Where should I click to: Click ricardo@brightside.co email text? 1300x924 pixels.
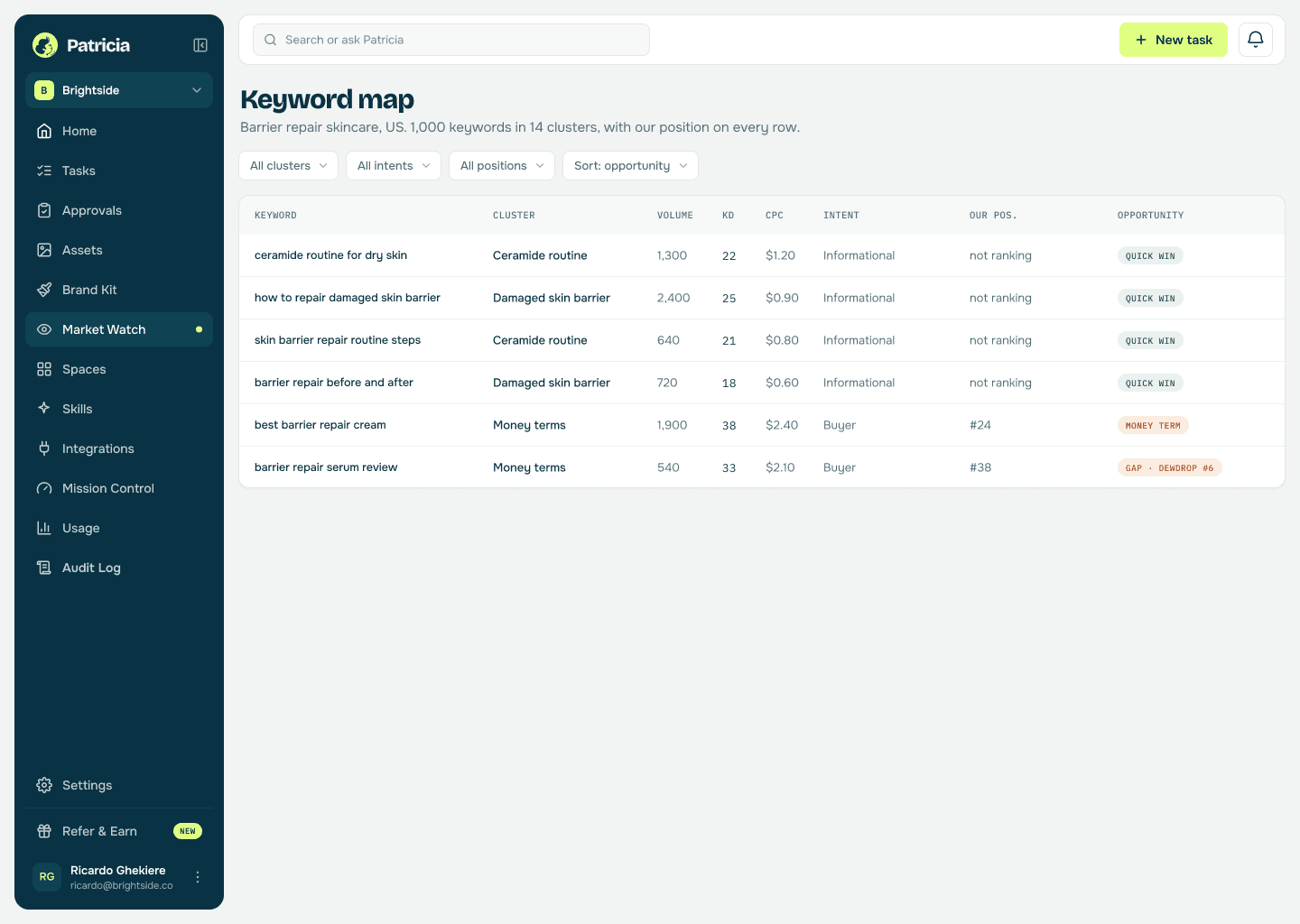click(122, 886)
